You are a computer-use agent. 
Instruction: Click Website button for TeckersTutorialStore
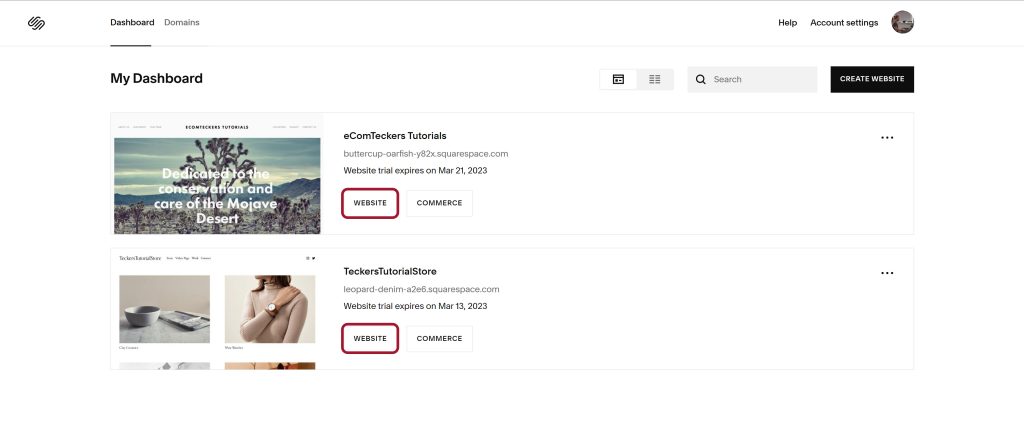tap(370, 338)
